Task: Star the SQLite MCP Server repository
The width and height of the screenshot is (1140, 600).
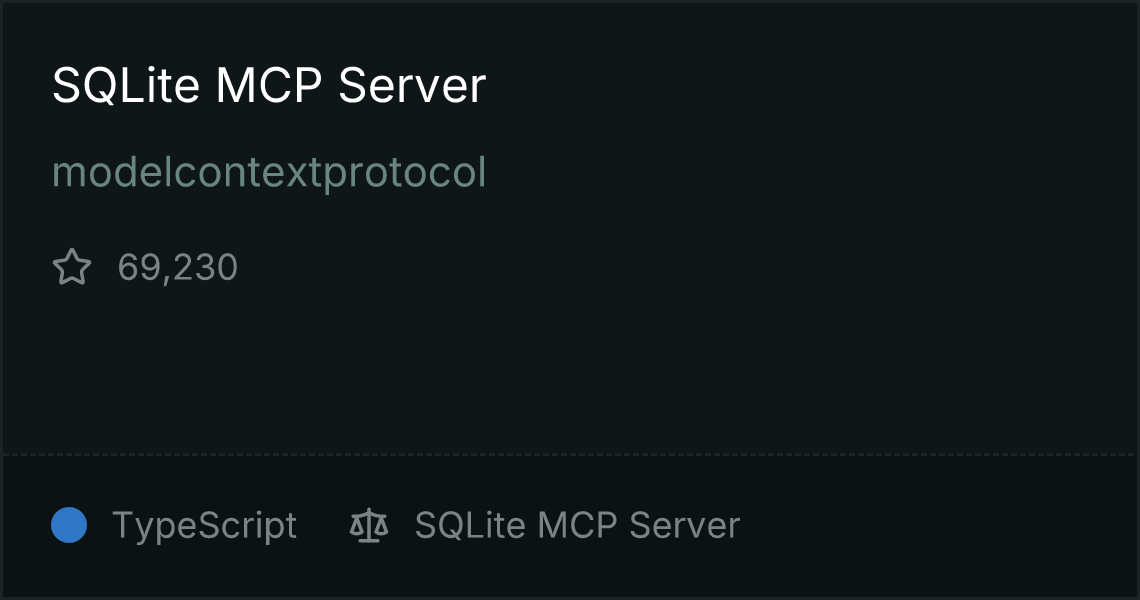Action: tap(72, 267)
